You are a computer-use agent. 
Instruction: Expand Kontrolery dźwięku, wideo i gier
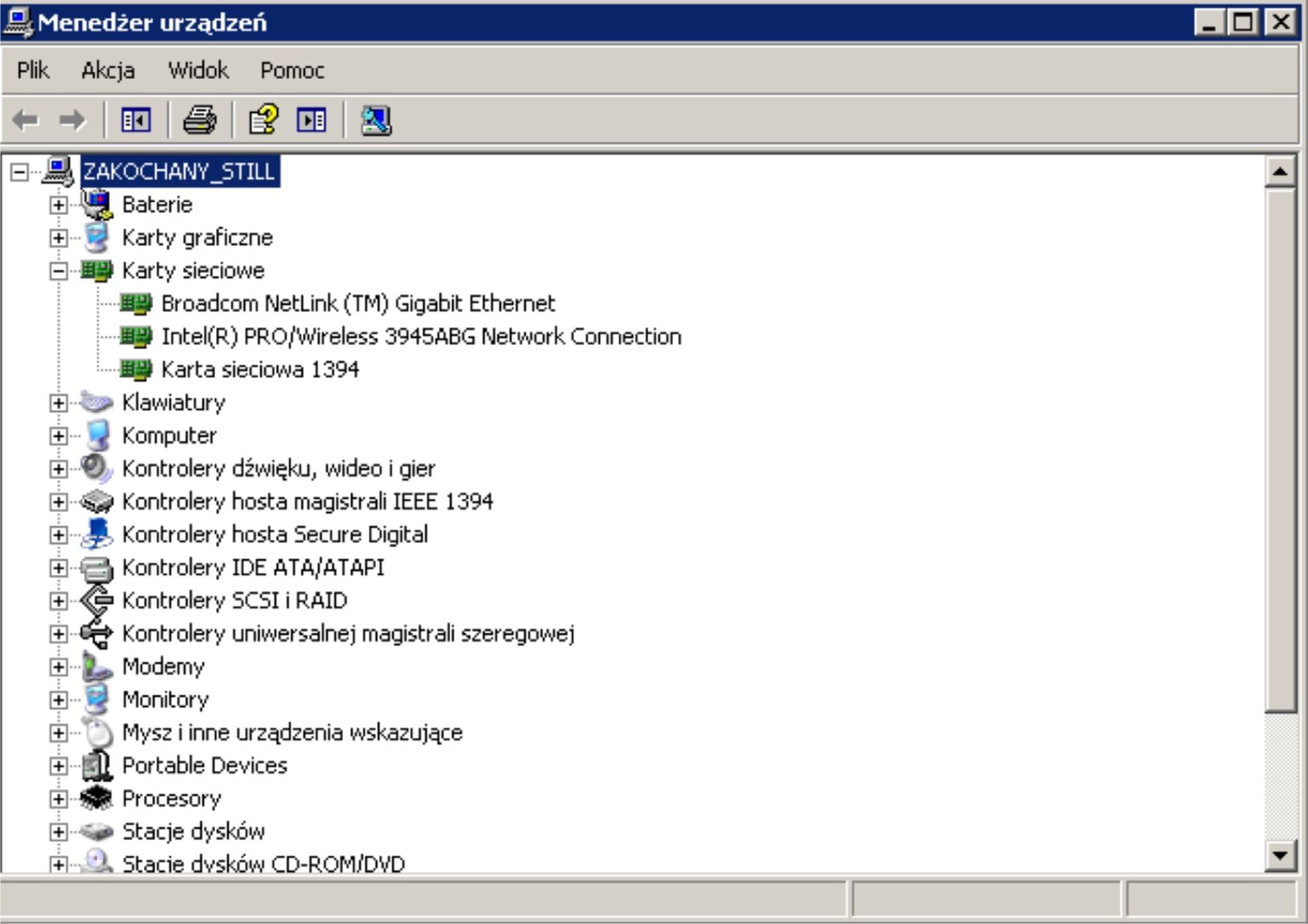tap(59, 468)
